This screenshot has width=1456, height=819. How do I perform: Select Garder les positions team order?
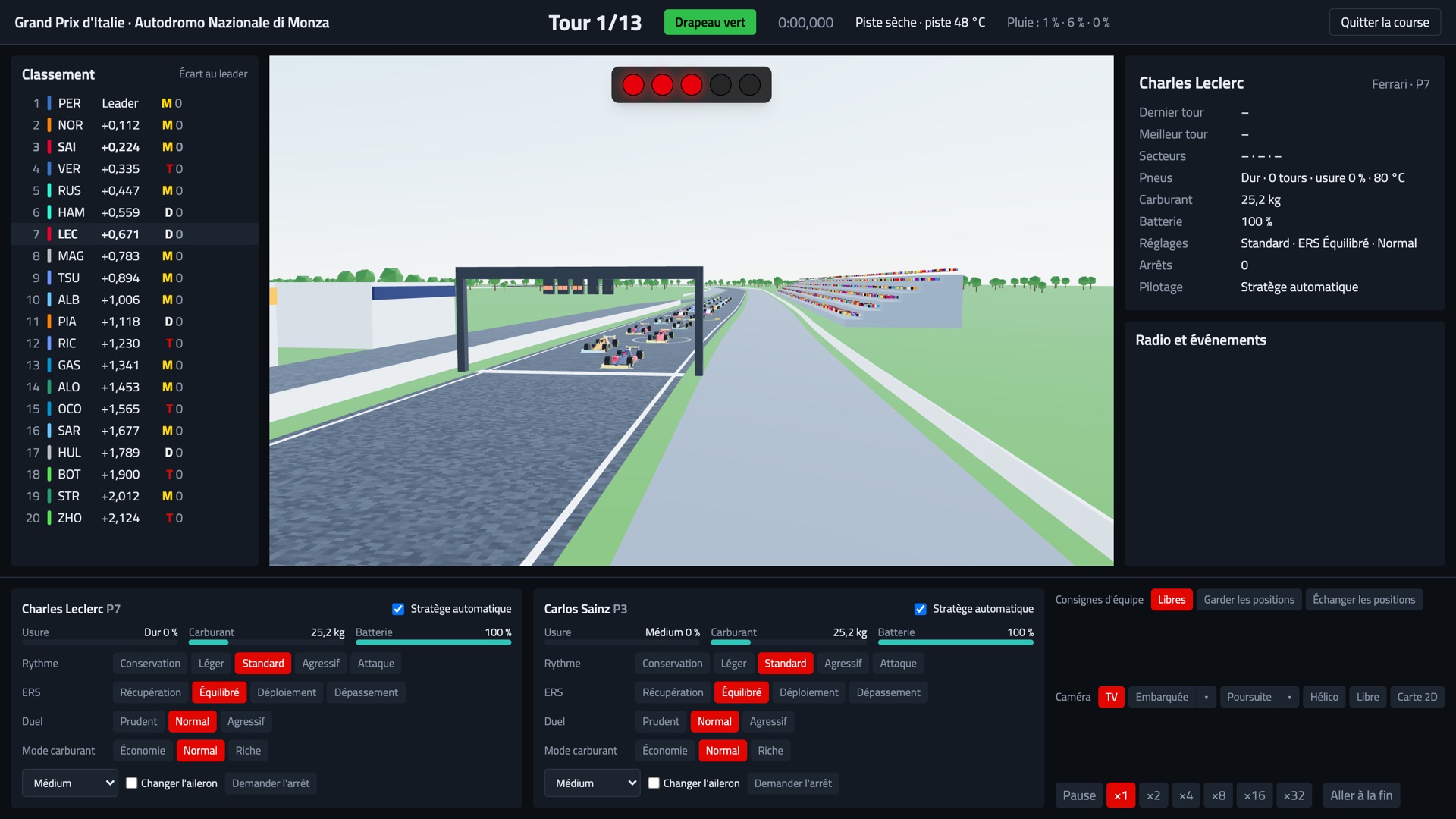click(x=1249, y=600)
